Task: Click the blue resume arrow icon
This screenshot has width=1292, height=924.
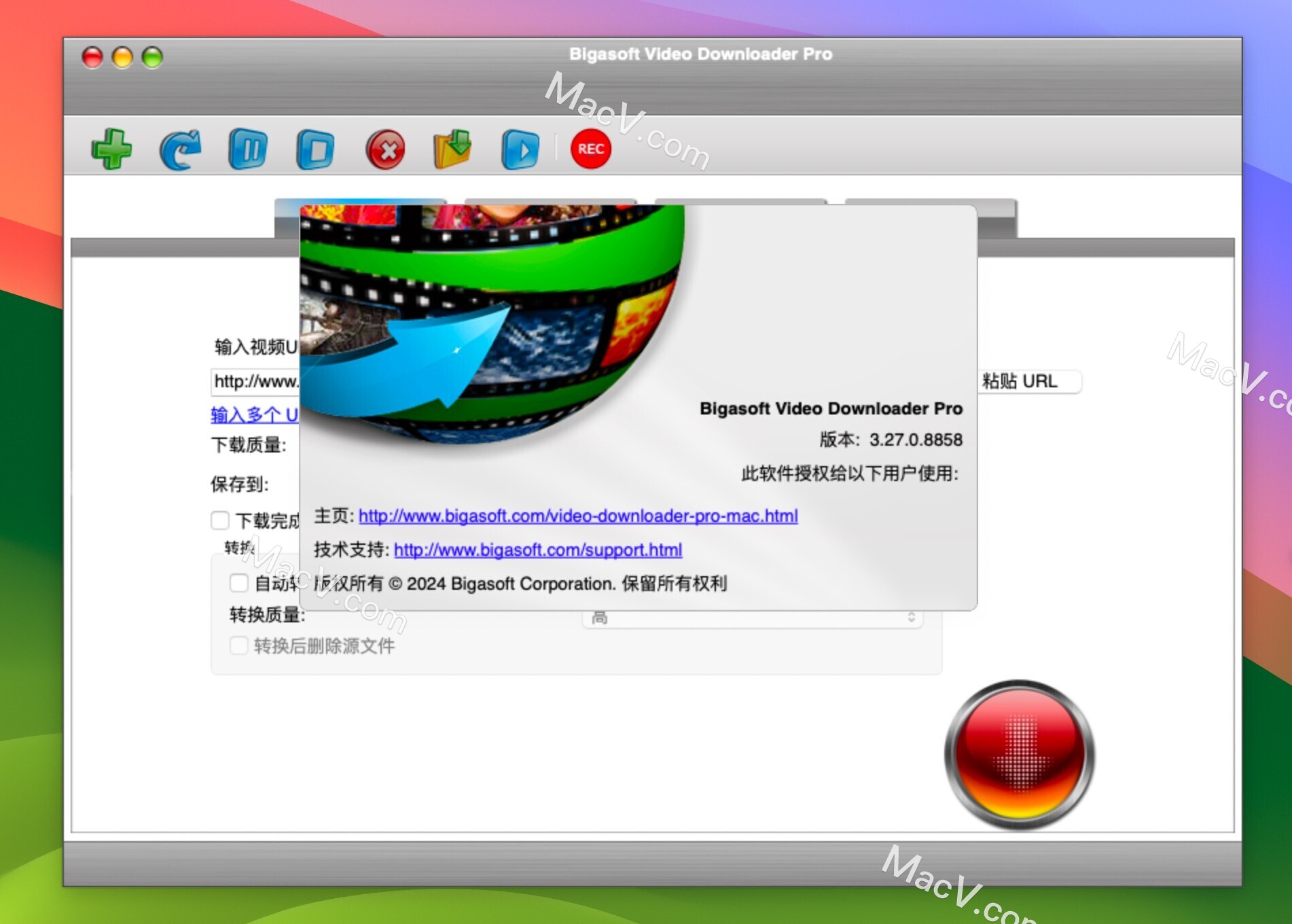Action: 181,149
